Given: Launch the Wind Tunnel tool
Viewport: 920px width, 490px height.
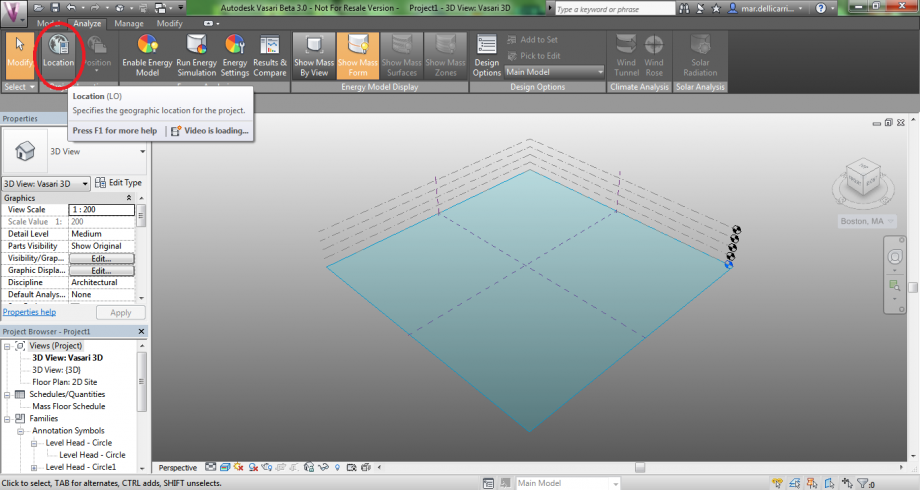Looking at the screenshot, I should pos(626,56).
